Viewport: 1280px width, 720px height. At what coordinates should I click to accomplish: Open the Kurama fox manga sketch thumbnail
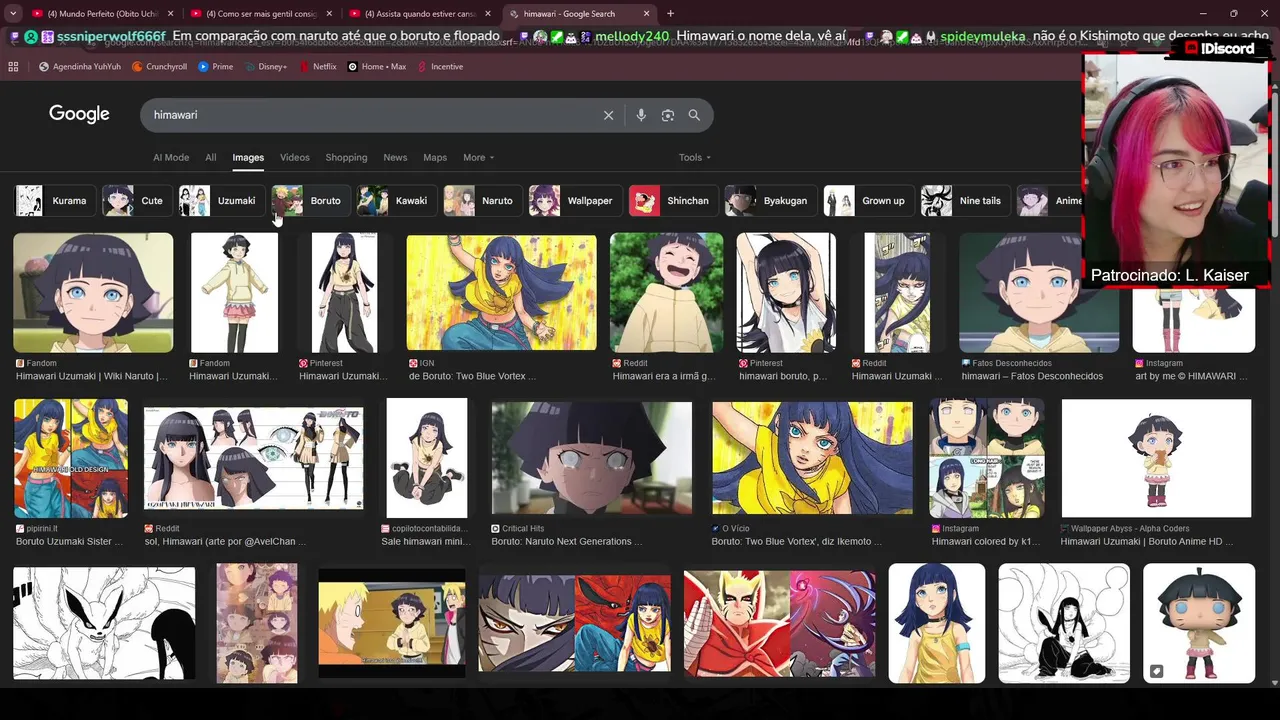[x=104, y=623]
